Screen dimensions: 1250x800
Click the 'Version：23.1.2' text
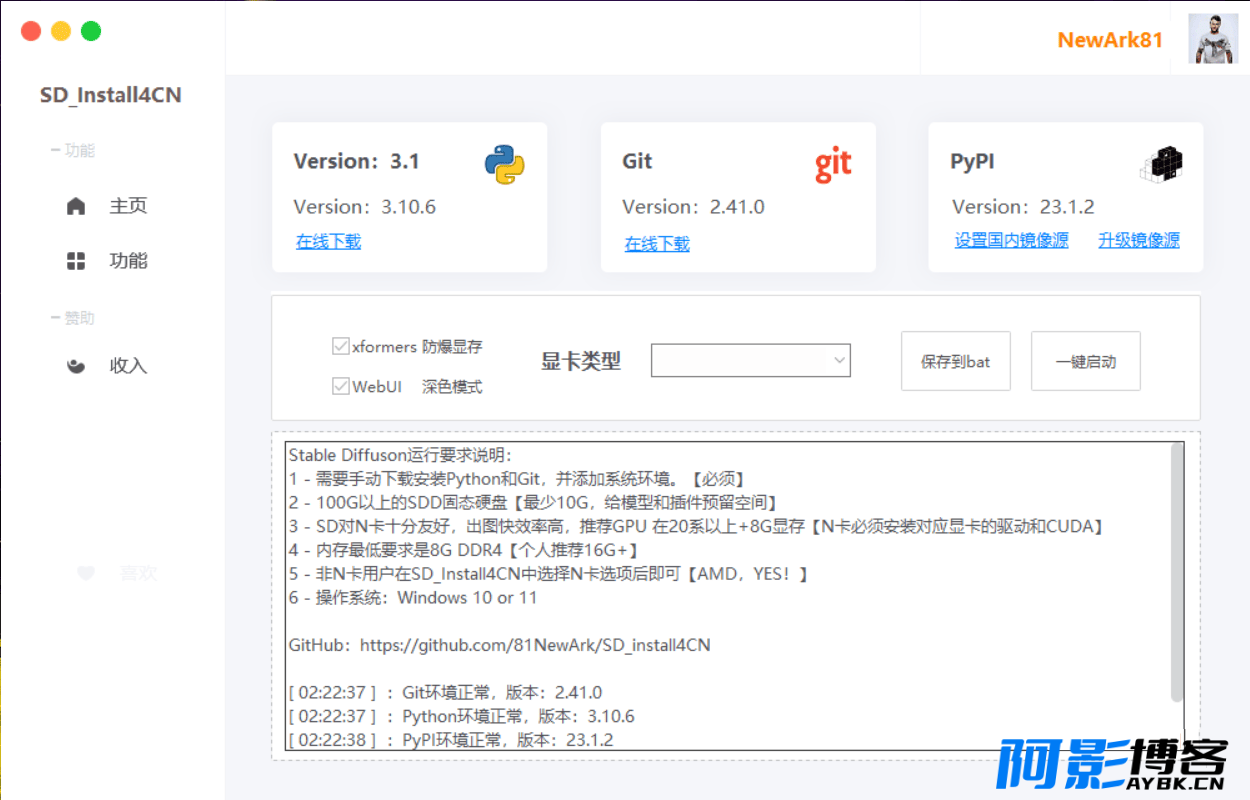pos(1023,207)
